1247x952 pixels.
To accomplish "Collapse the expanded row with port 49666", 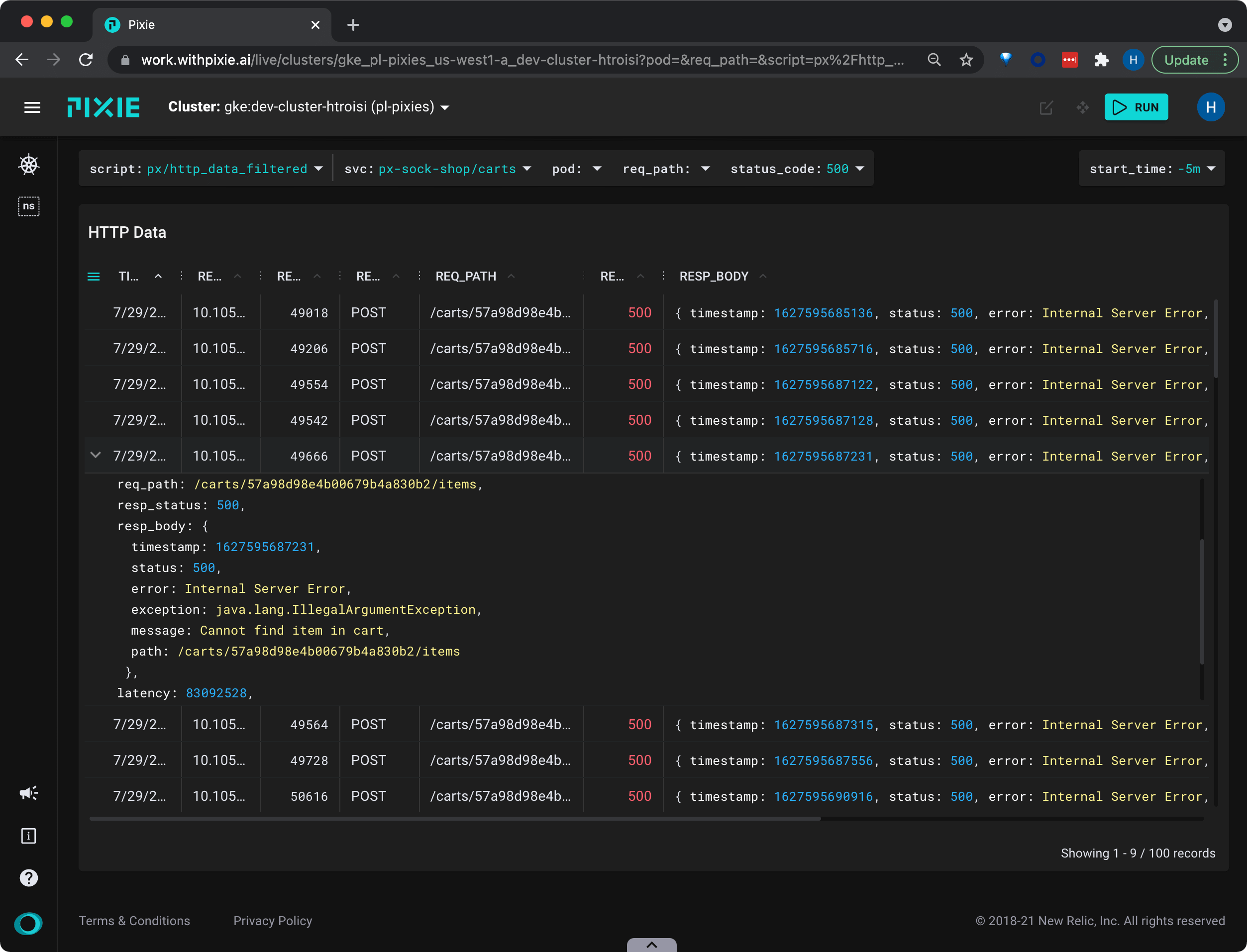I will (x=96, y=455).
